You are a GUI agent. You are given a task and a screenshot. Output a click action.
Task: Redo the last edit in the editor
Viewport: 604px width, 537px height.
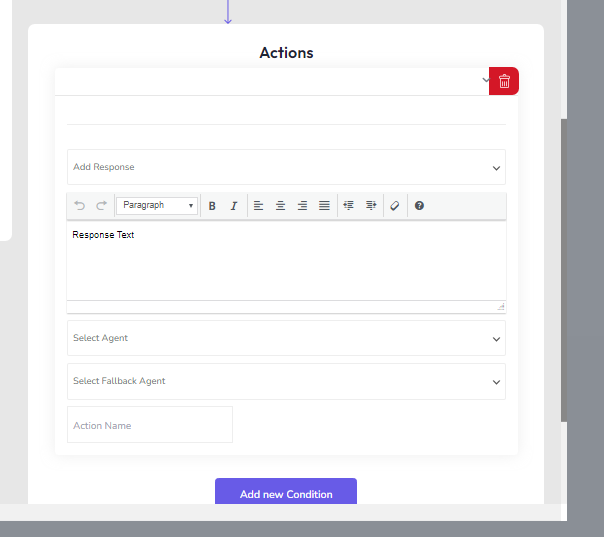pos(102,205)
